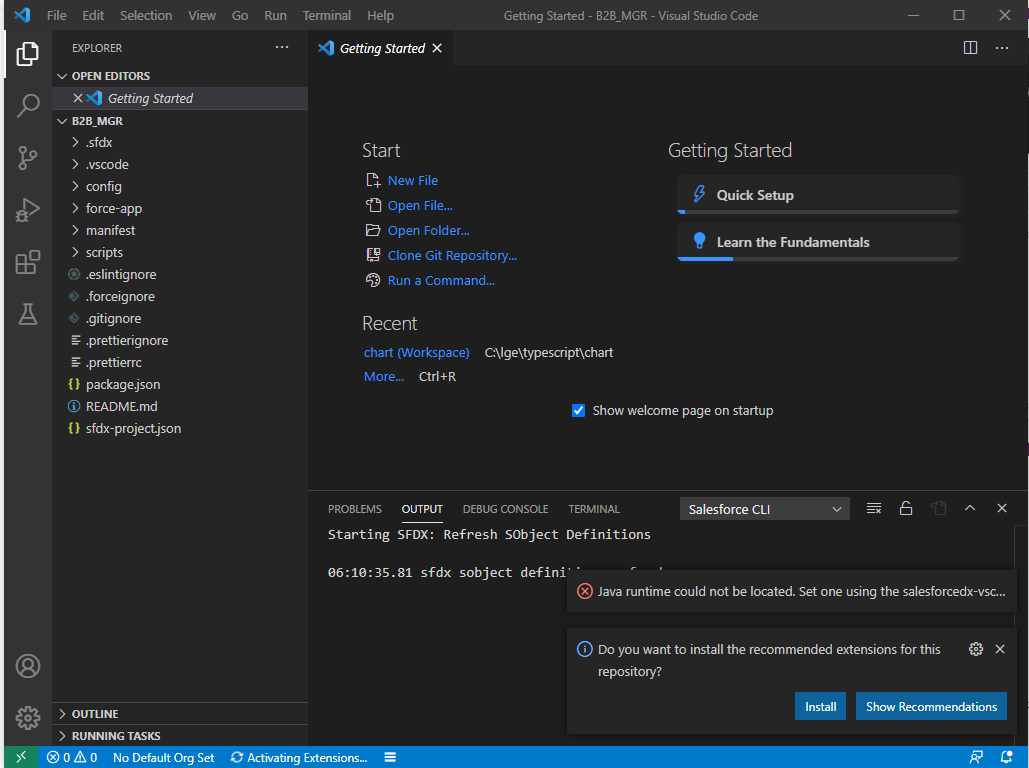
Task: Open the Run and Debug view icon
Action: (28, 210)
